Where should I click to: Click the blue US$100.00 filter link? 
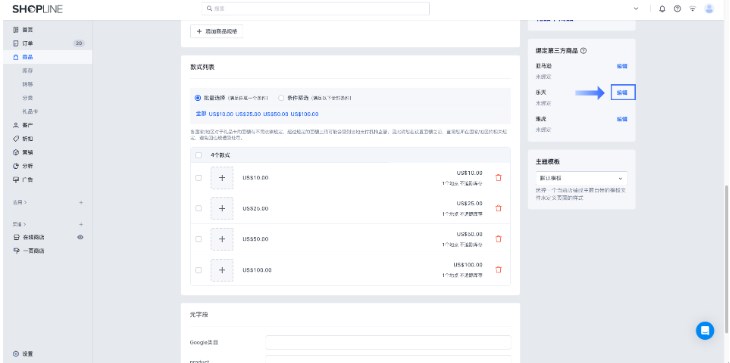(304, 114)
